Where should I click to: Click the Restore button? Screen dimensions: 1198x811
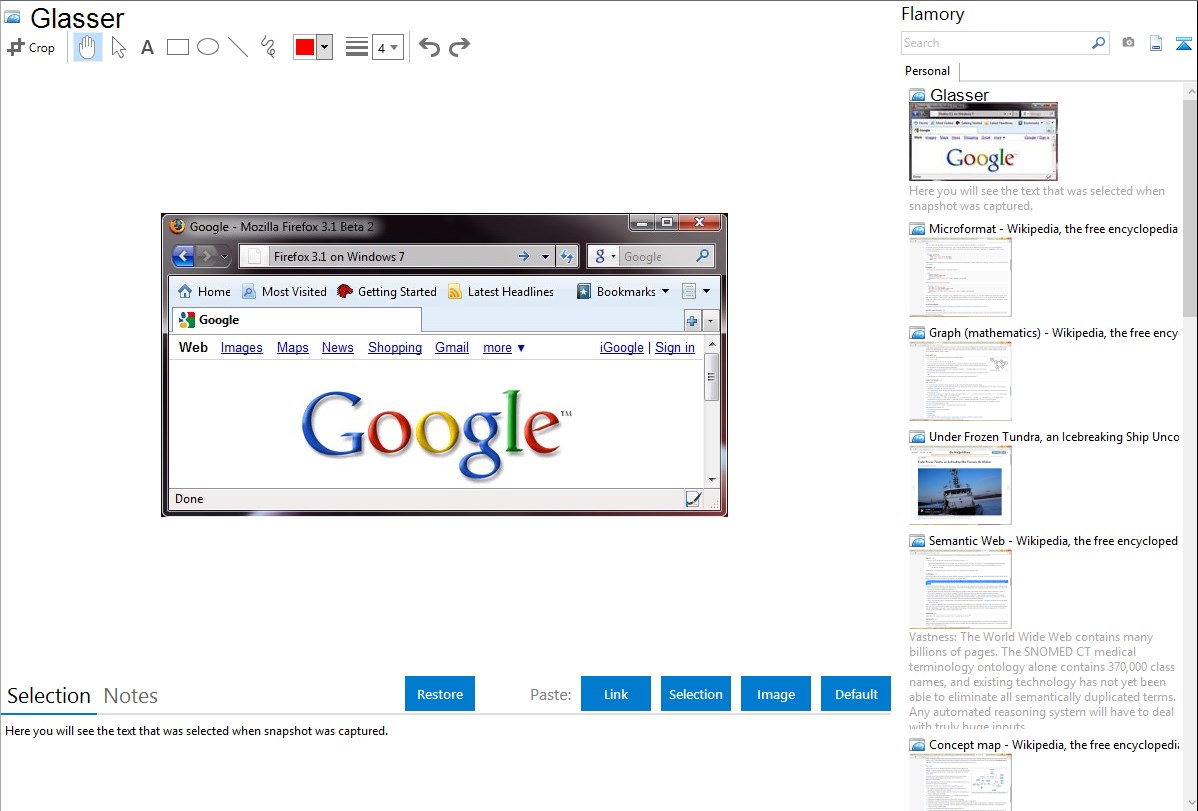(440, 694)
